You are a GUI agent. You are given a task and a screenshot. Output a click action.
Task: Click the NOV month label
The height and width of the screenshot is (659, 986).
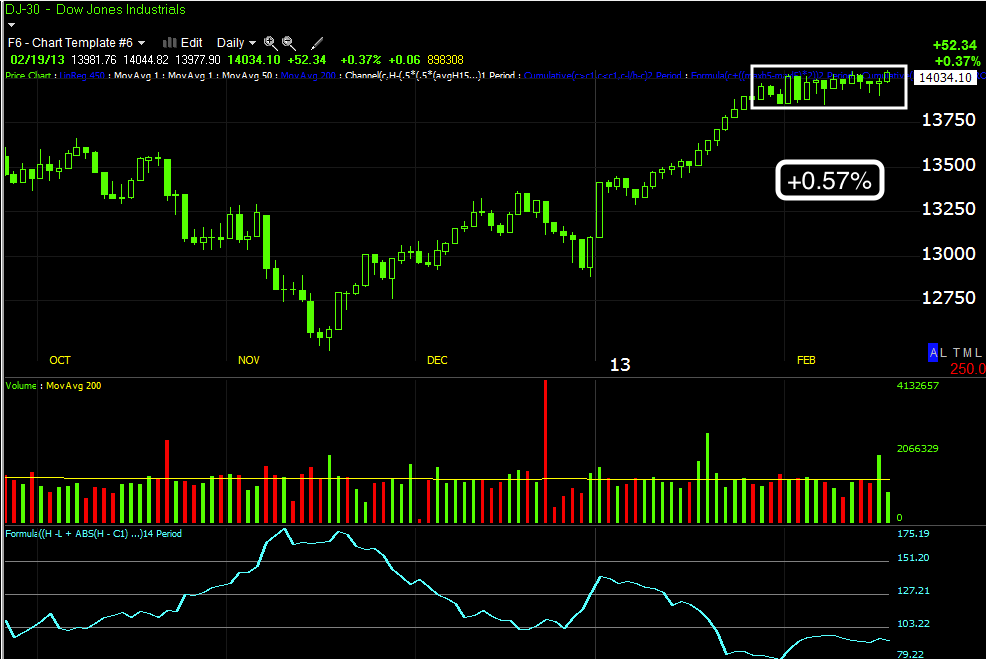point(248,360)
